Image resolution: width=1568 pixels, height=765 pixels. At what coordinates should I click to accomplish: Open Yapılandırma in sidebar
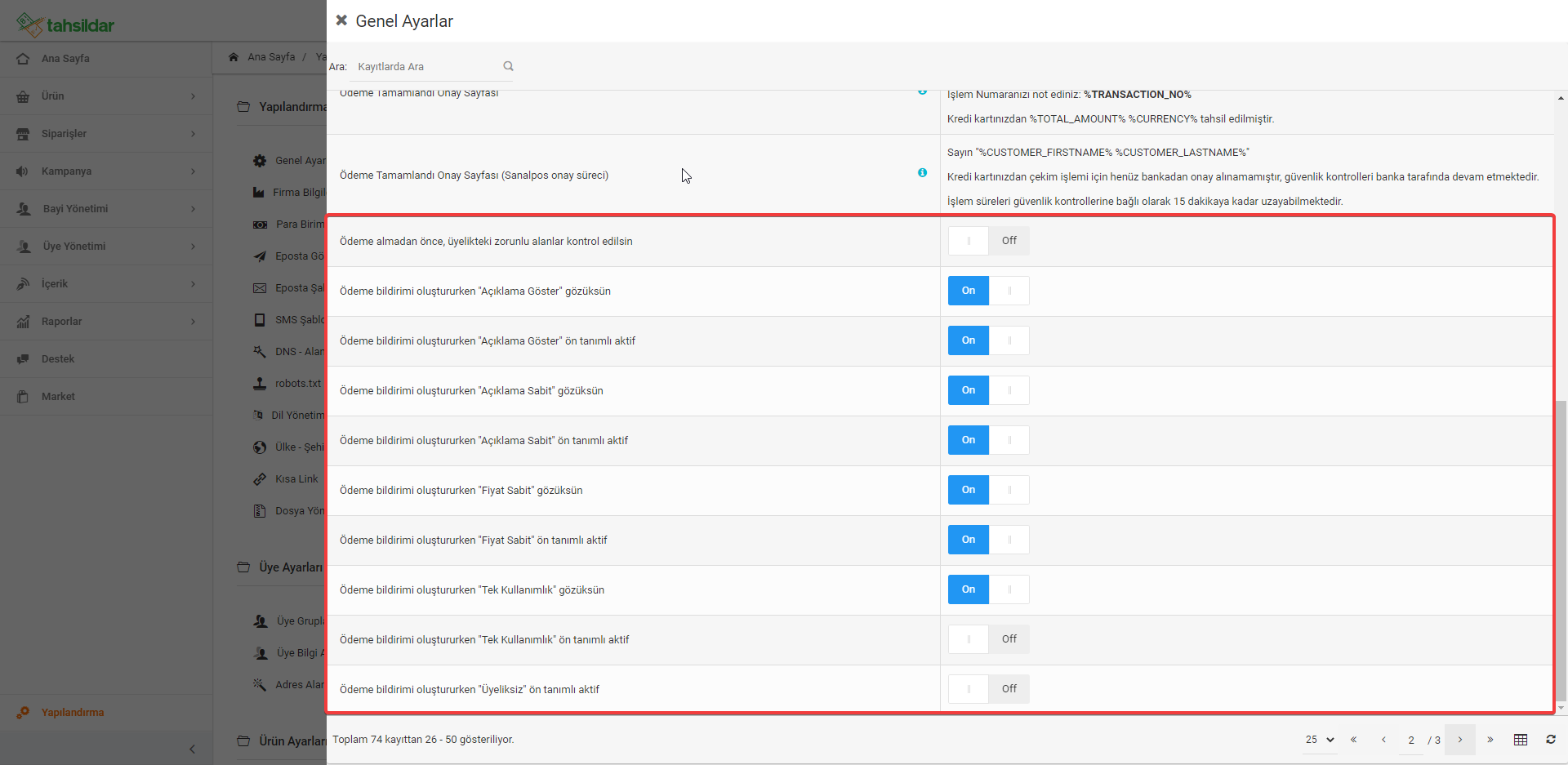[106, 713]
